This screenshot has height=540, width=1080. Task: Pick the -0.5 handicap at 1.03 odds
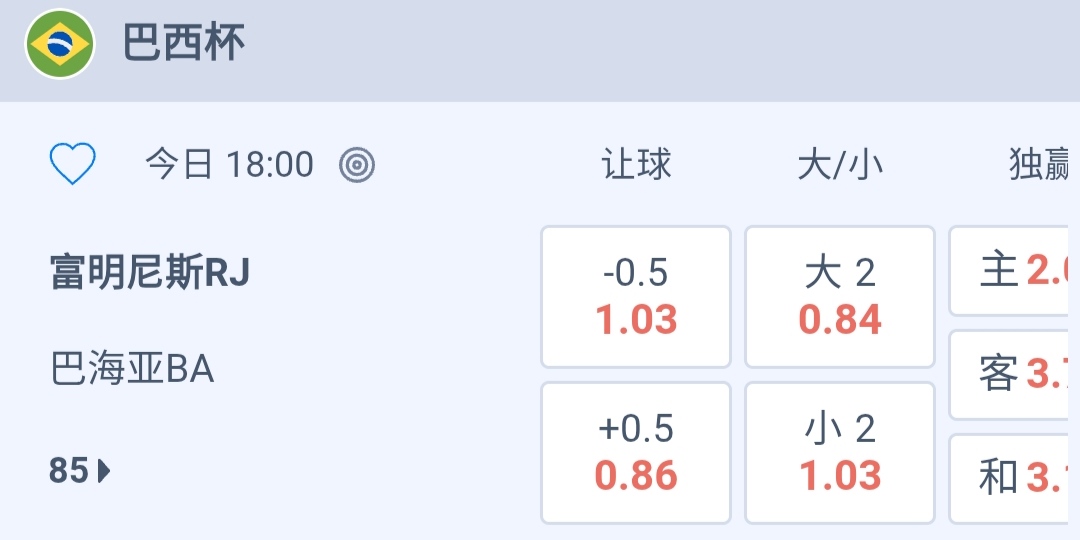pyautogui.click(x=636, y=297)
